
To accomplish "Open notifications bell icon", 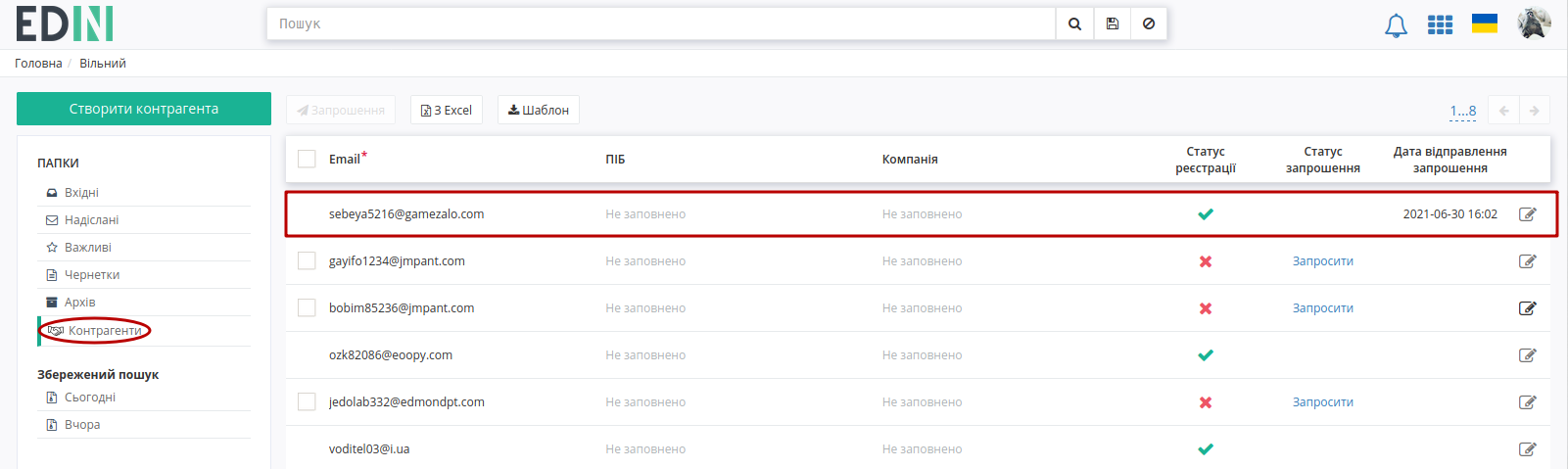I will (x=1396, y=25).
